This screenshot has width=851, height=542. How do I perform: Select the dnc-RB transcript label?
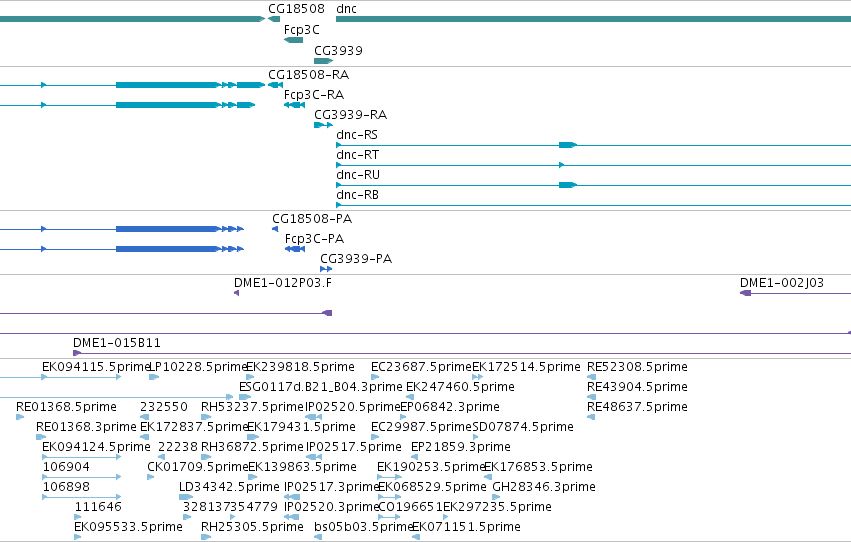tap(358, 195)
